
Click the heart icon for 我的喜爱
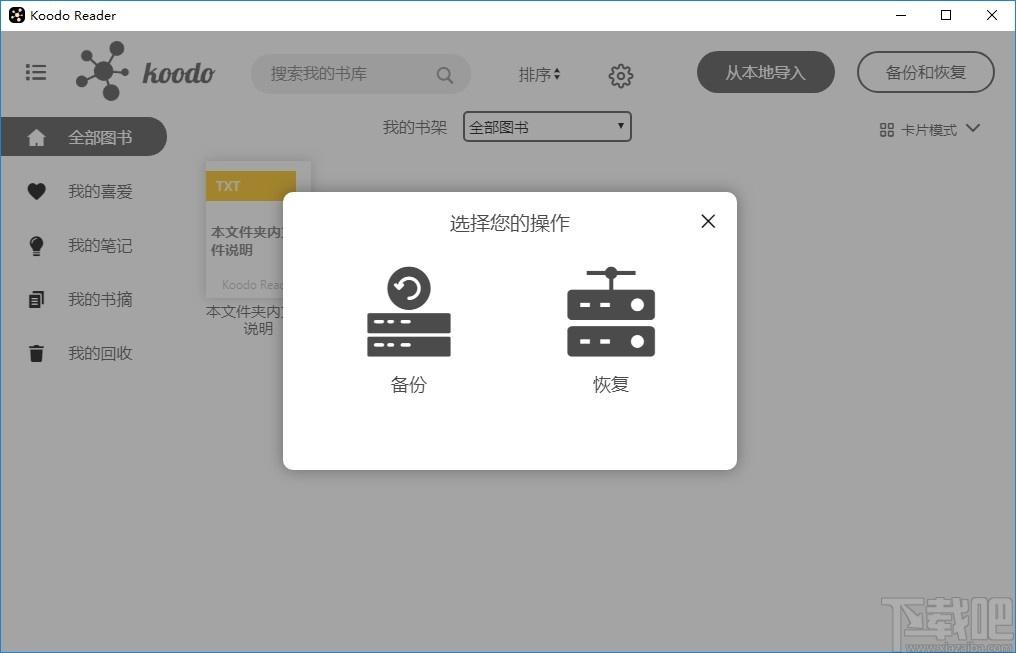point(36,191)
